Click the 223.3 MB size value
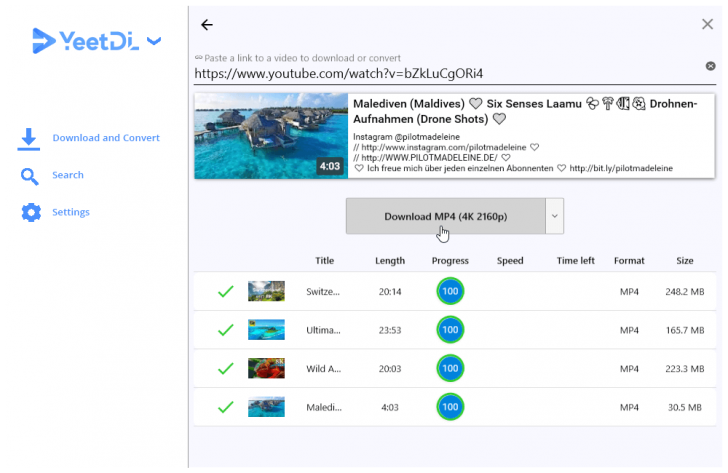Image resolution: width=728 pixels, height=473 pixels. coord(685,369)
